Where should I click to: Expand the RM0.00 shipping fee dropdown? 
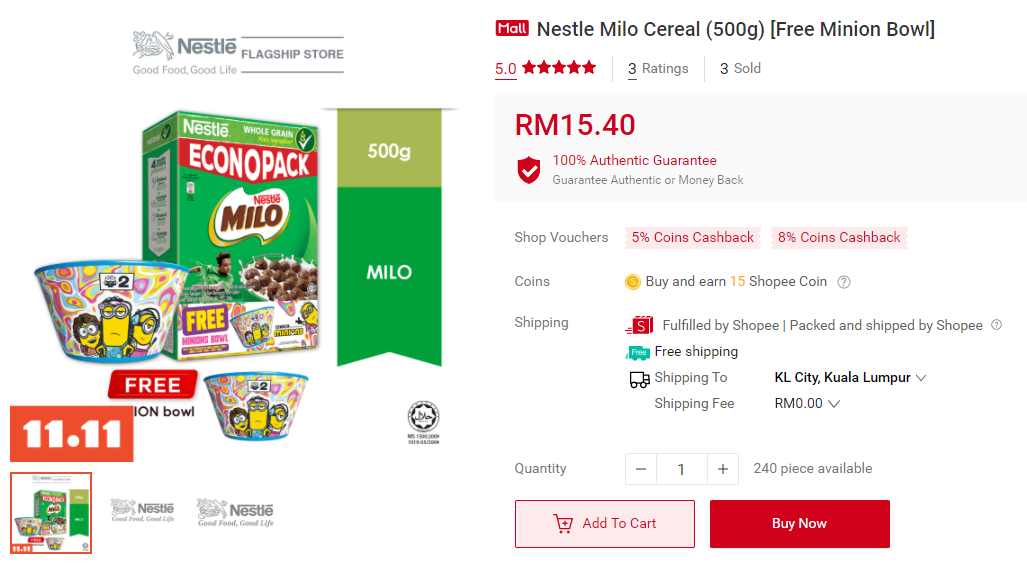834,404
